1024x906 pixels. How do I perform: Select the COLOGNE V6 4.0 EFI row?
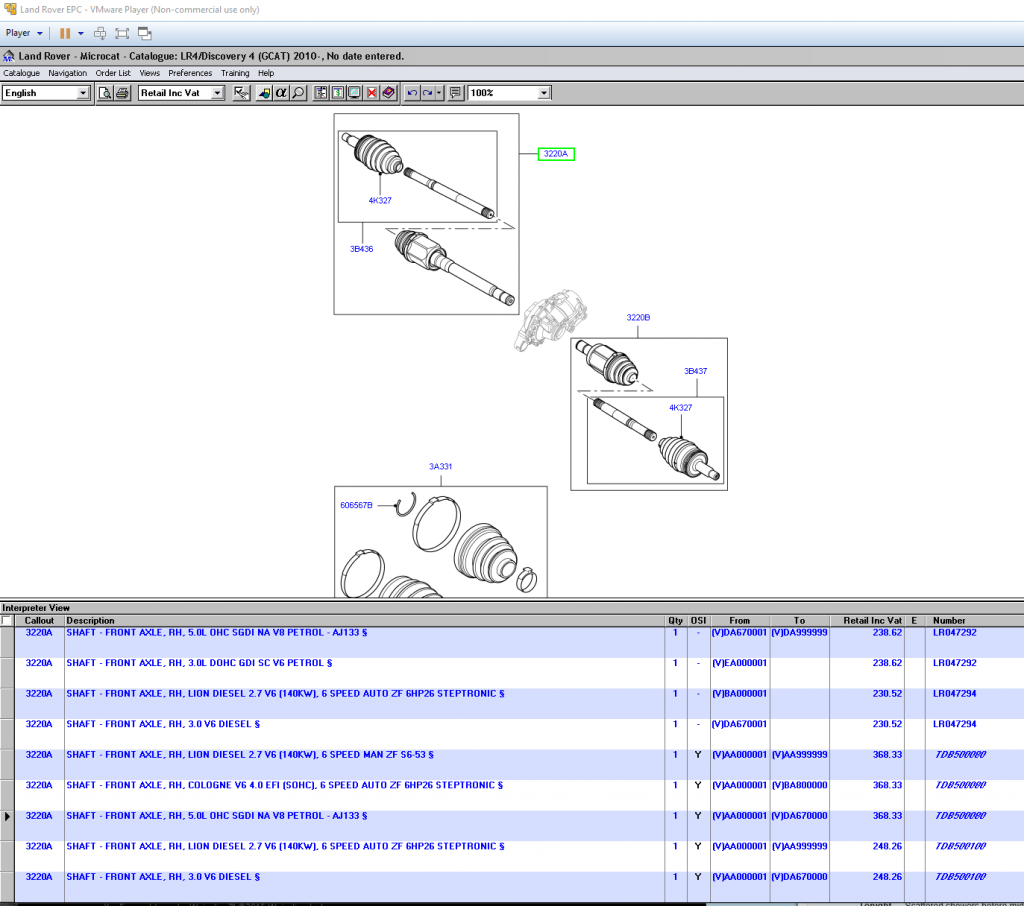(512, 795)
